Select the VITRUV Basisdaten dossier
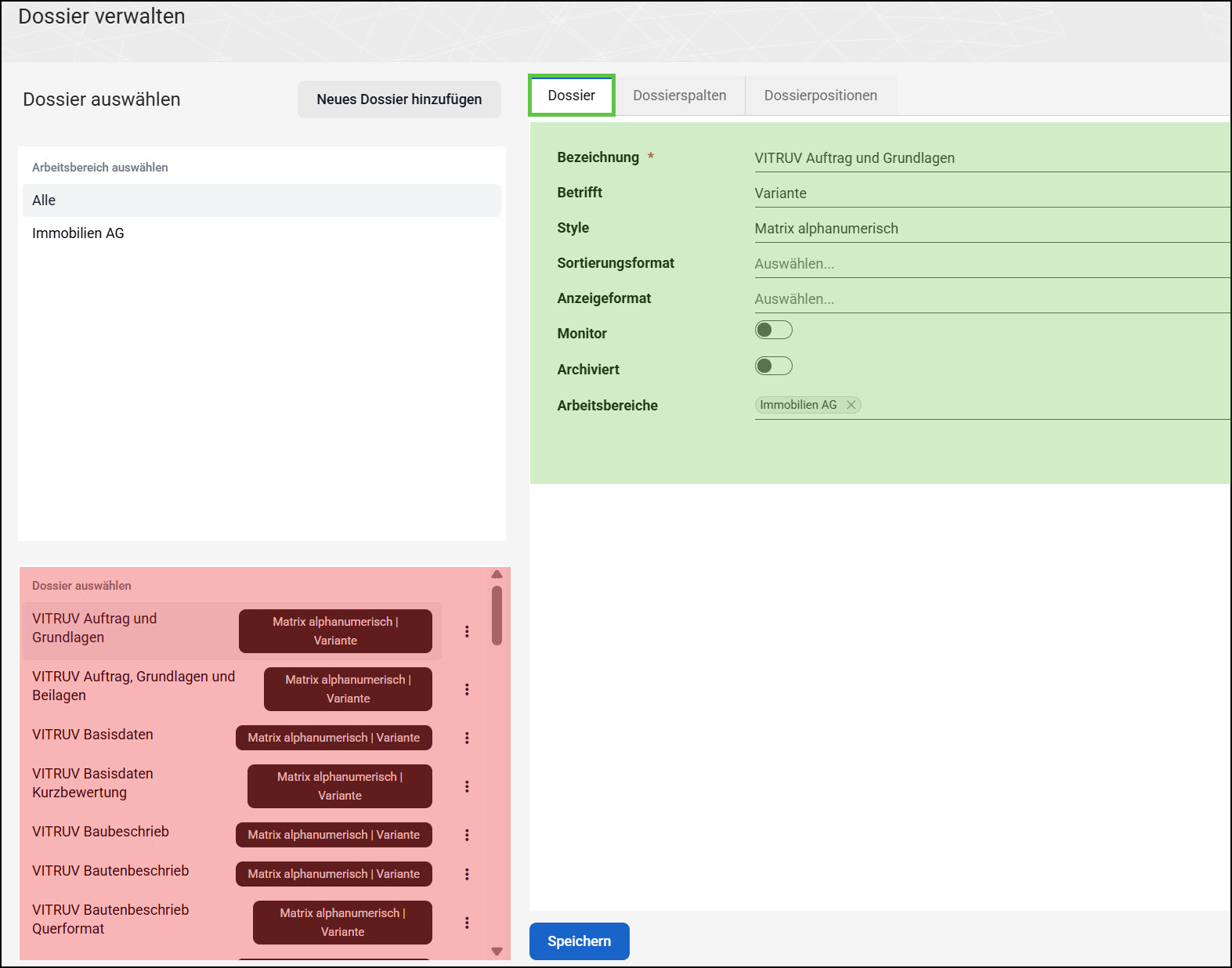Screen dimensions: 1232x968 click(x=232, y=738)
